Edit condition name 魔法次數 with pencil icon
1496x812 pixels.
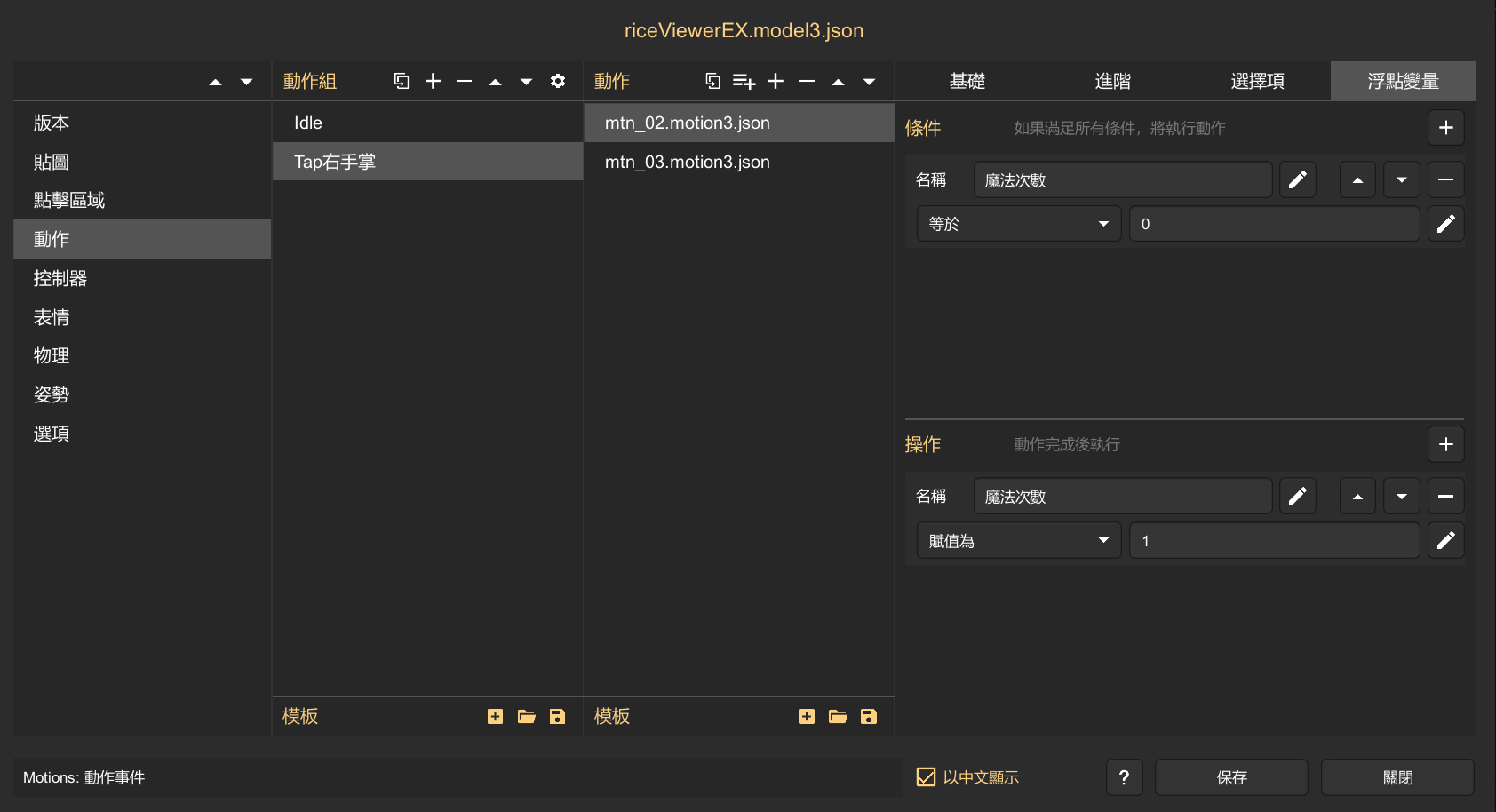click(1297, 180)
